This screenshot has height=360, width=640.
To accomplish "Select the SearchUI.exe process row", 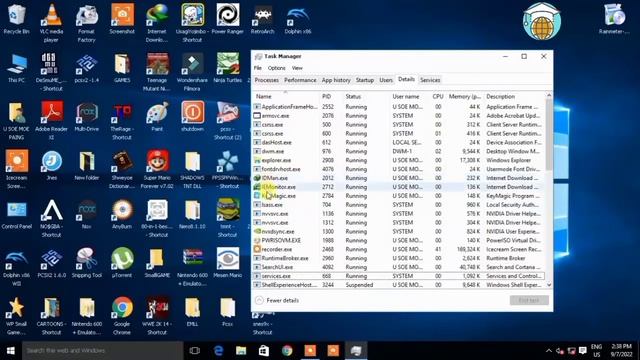I will (399, 267).
